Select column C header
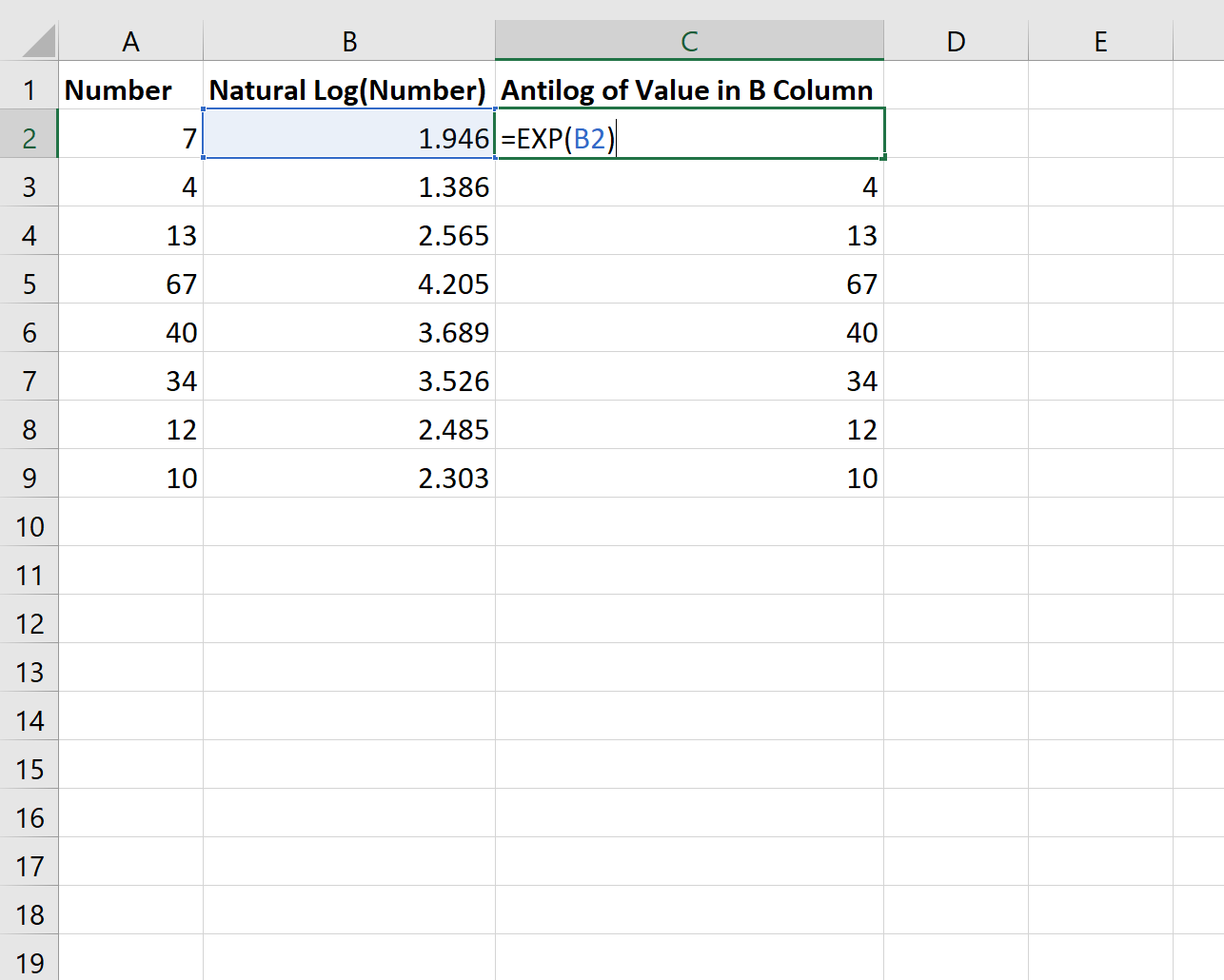Viewport: 1224px width, 980px height. 690,41
